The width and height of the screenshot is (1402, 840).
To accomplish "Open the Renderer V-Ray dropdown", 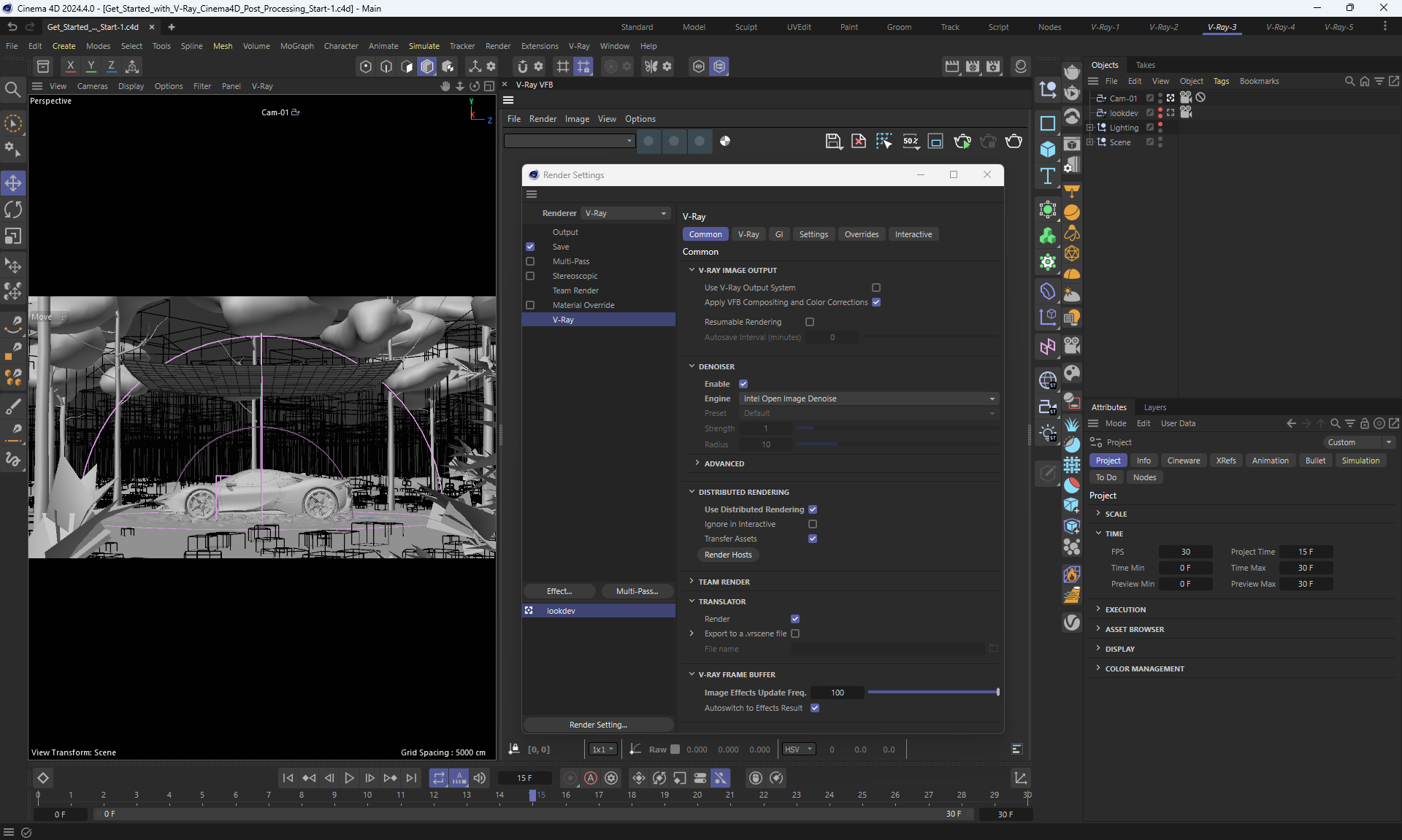I will click(626, 213).
